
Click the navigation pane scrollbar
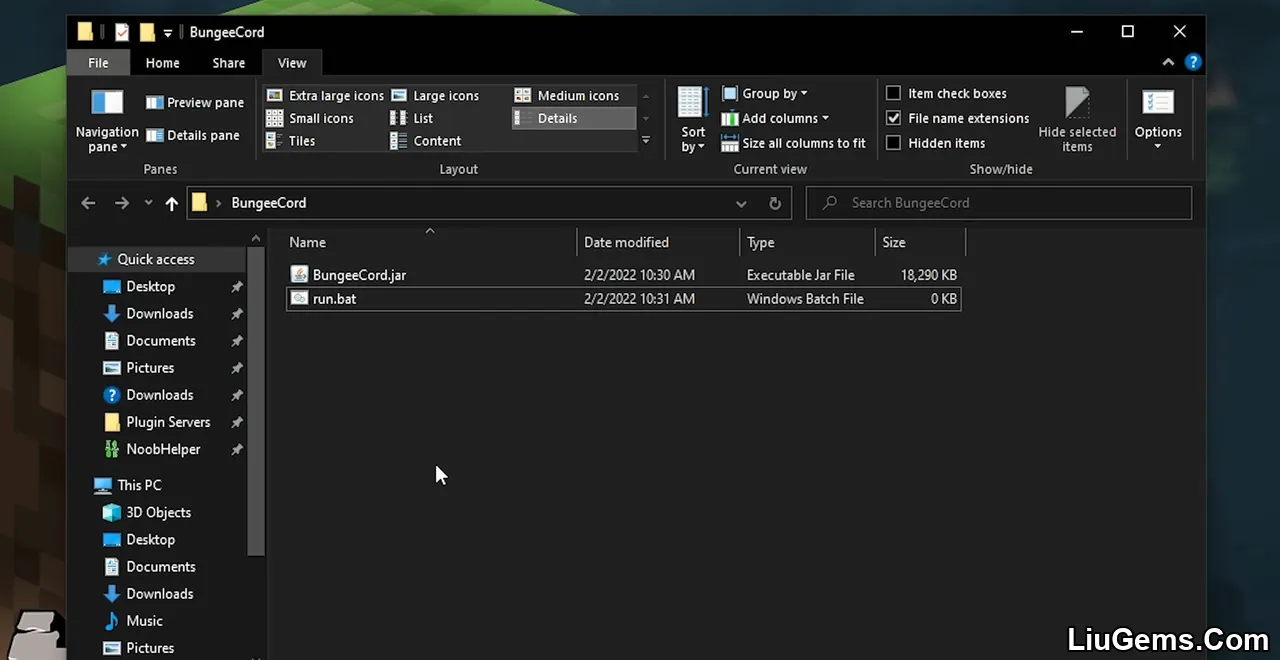pyautogui.click(x=256, y=400)
